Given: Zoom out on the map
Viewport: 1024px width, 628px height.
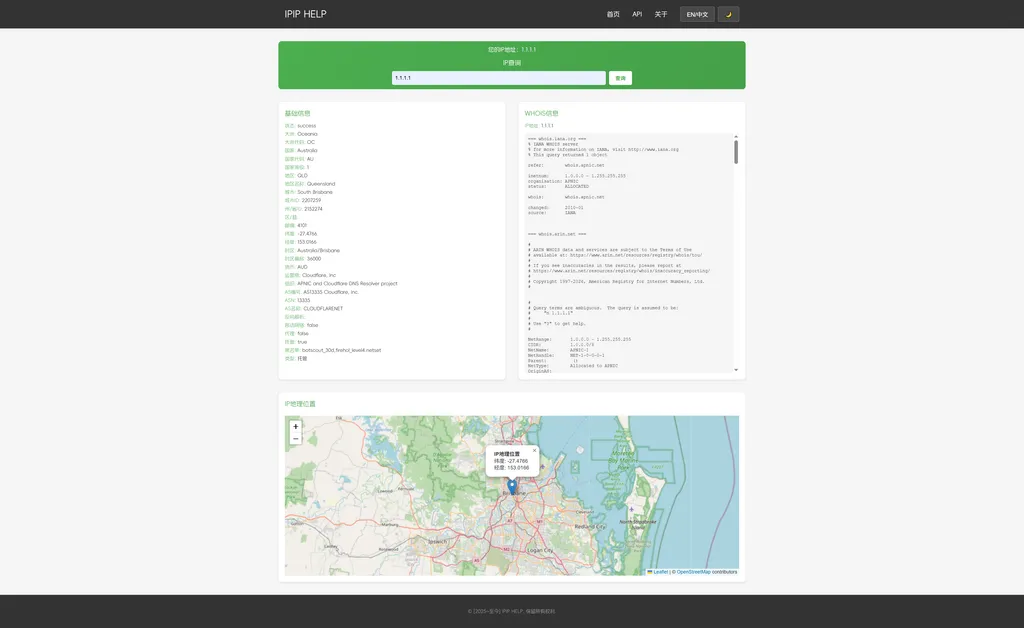Looking at the screenshot, I should (x=295, y=439).
